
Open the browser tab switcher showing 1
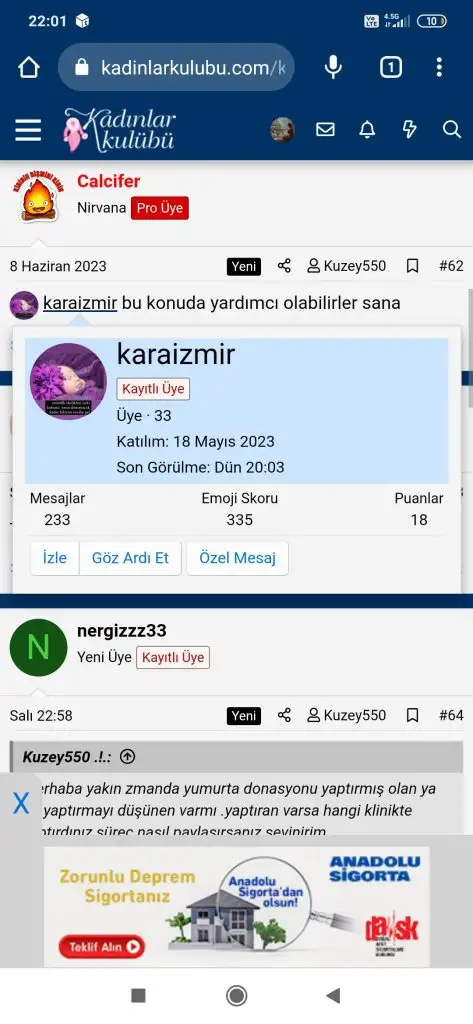(x=391, y=67)
